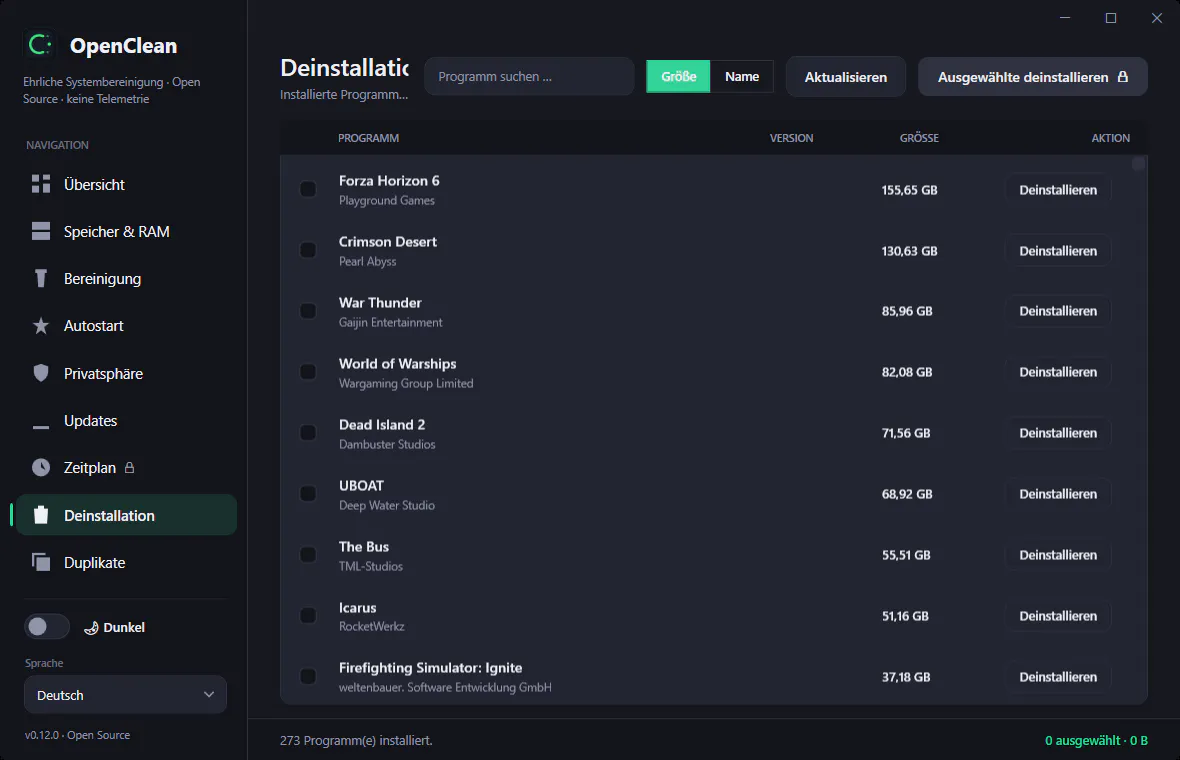Sort programs by Größe
The image size is (1180, 760).
pos(678,77)
